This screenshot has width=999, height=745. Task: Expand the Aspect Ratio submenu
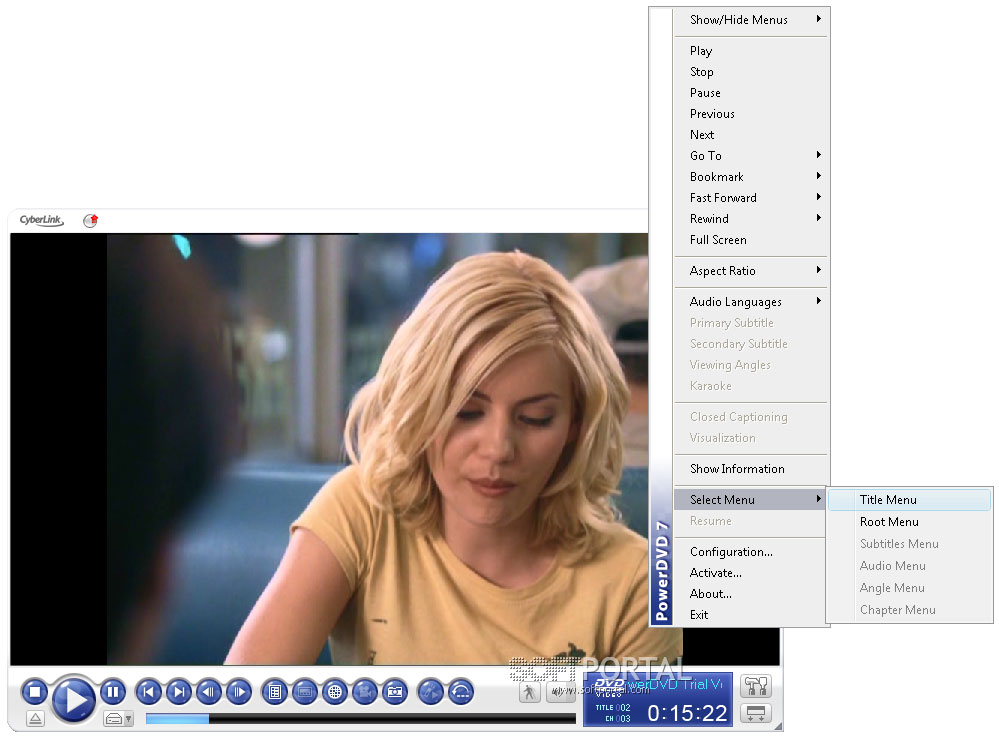point(751,271)
